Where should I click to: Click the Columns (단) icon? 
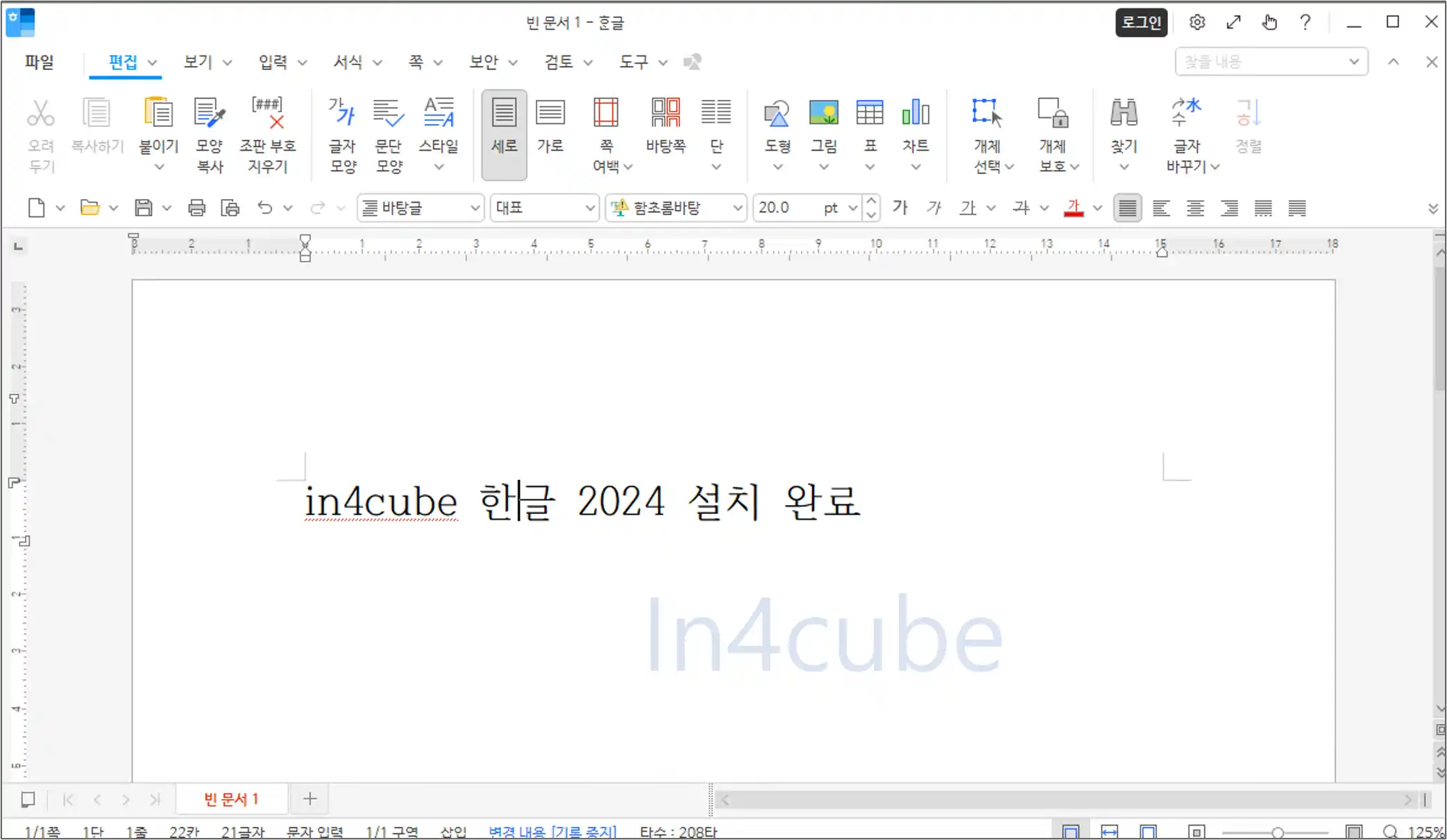click(716, 113)
